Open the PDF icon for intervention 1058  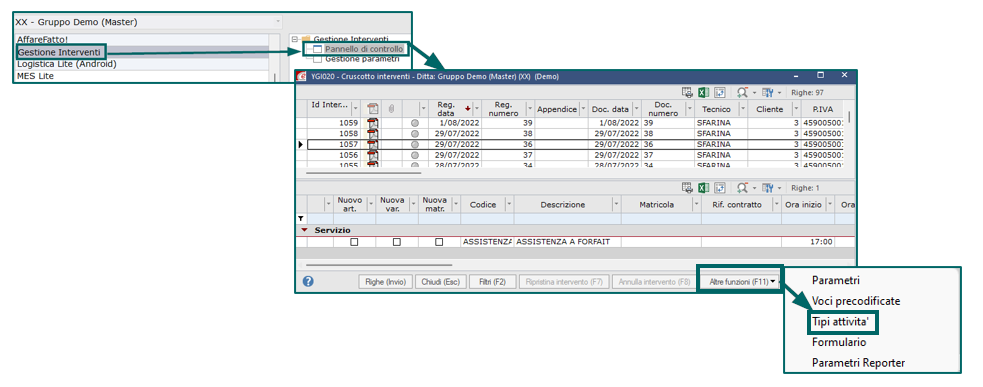pos(372,134)
